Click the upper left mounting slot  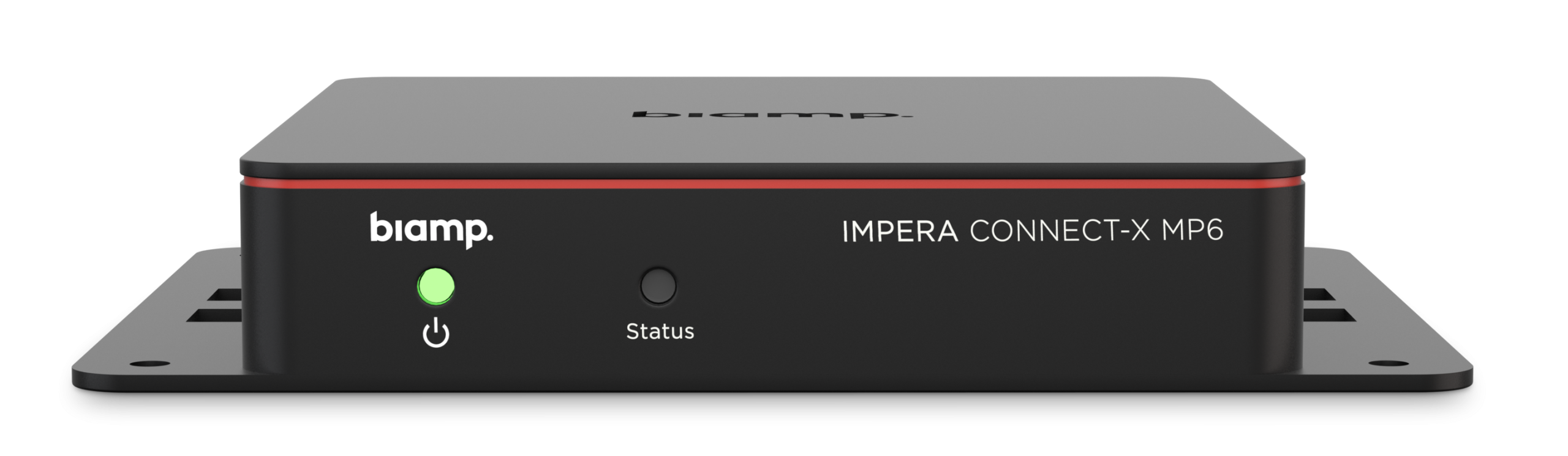[x=225, y=295]
